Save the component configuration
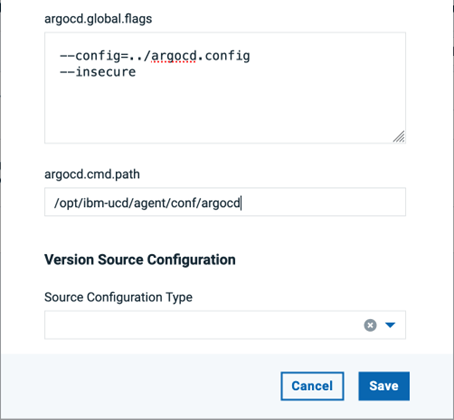 [384, 386]
